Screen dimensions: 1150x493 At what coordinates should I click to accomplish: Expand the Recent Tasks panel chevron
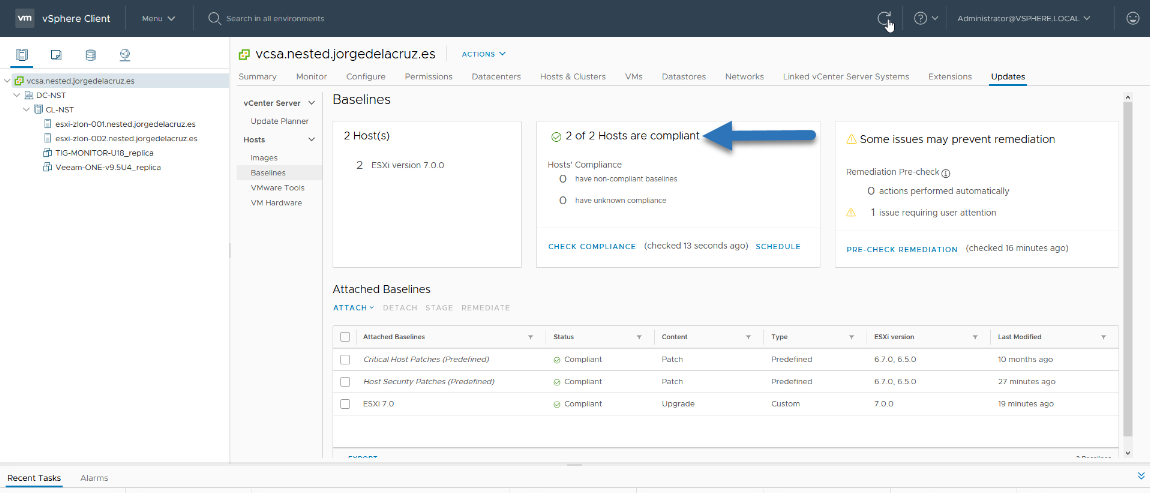(x=1140, y=475)
